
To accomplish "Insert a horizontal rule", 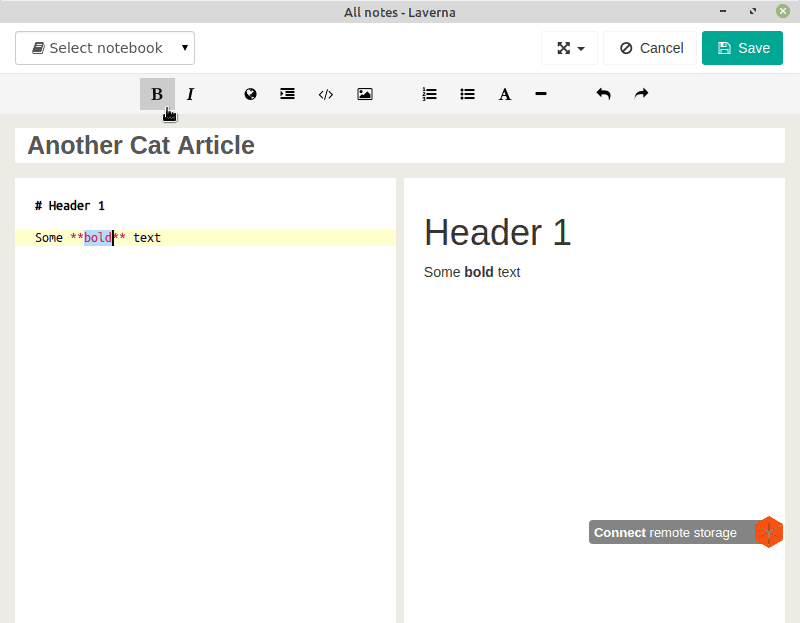I will 541,94.
